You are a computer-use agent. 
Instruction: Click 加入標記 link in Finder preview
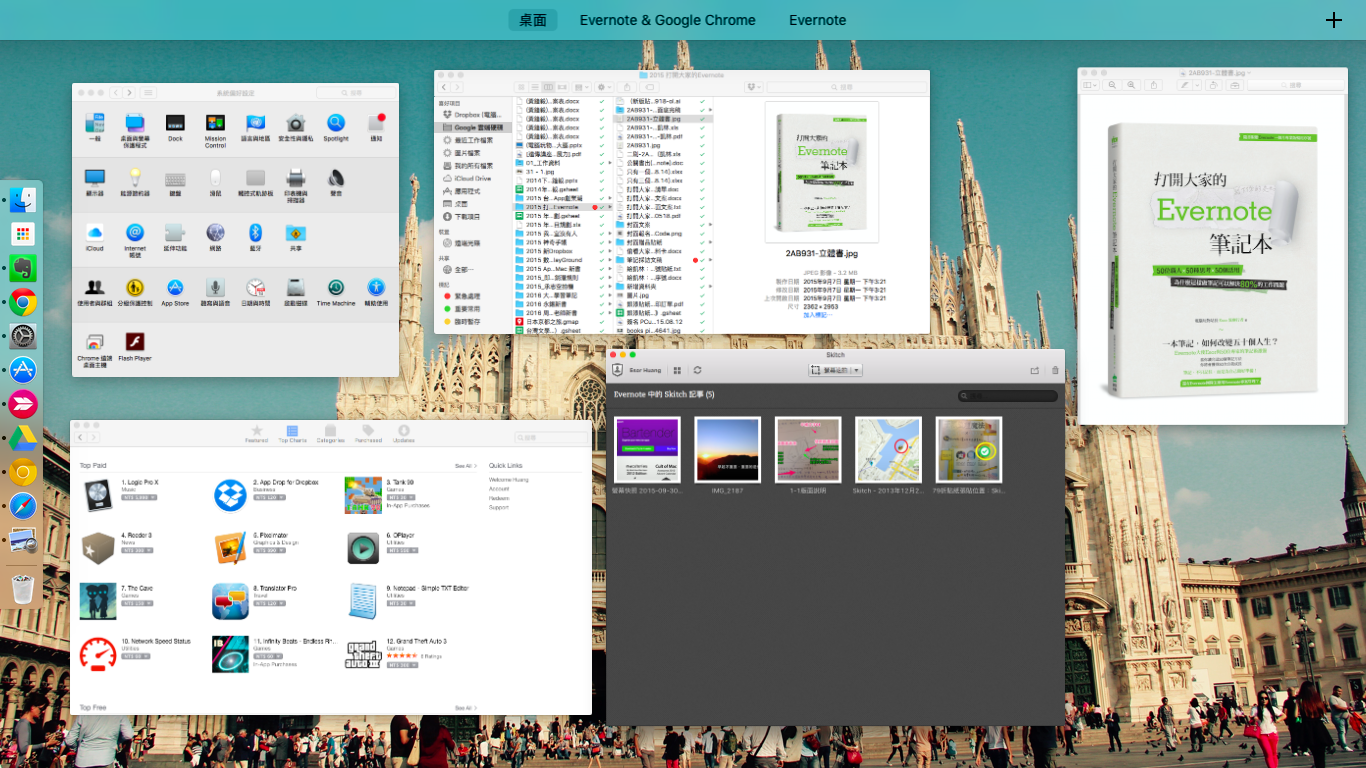pos(817,315)
